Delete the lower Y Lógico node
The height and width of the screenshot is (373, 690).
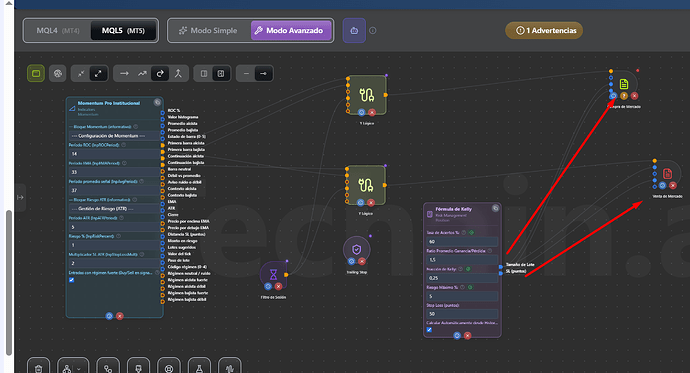coord(371,203)
